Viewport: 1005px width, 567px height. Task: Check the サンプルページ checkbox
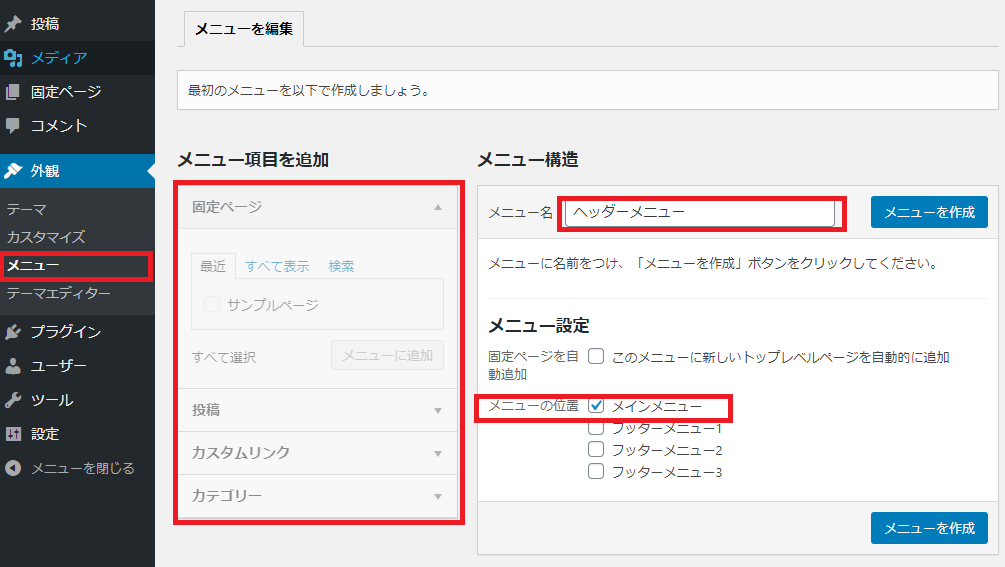(212, 304)
